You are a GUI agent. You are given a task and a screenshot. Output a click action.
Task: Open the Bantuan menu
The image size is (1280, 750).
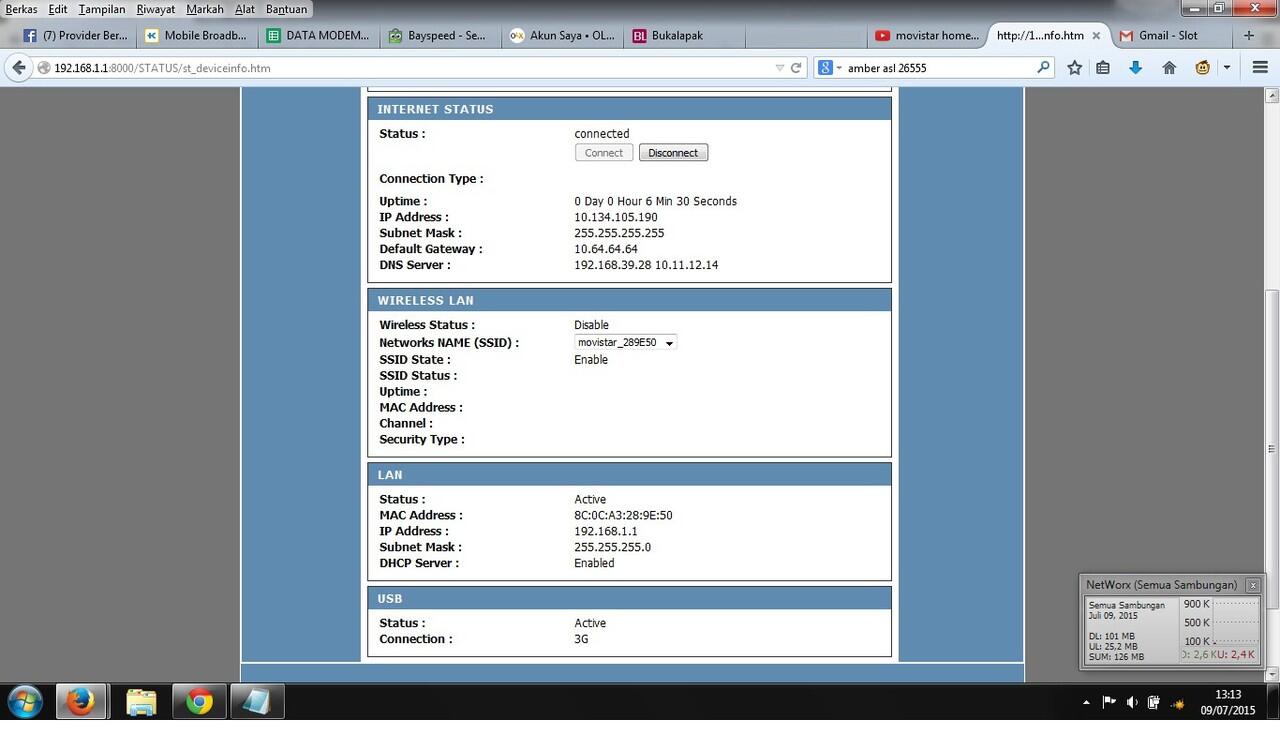tap(286, 9)
